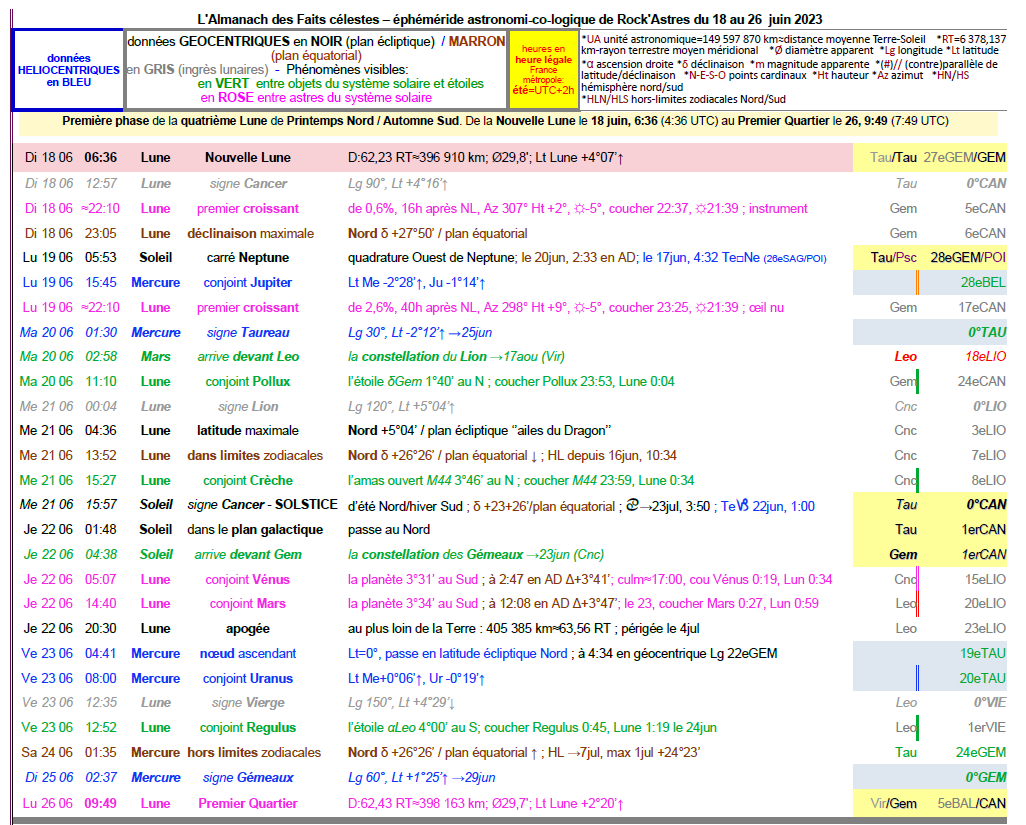Click "hors limites zodiacales" in the Mercure row
Screen dimensions: 1026x825
tap(254, 752)
